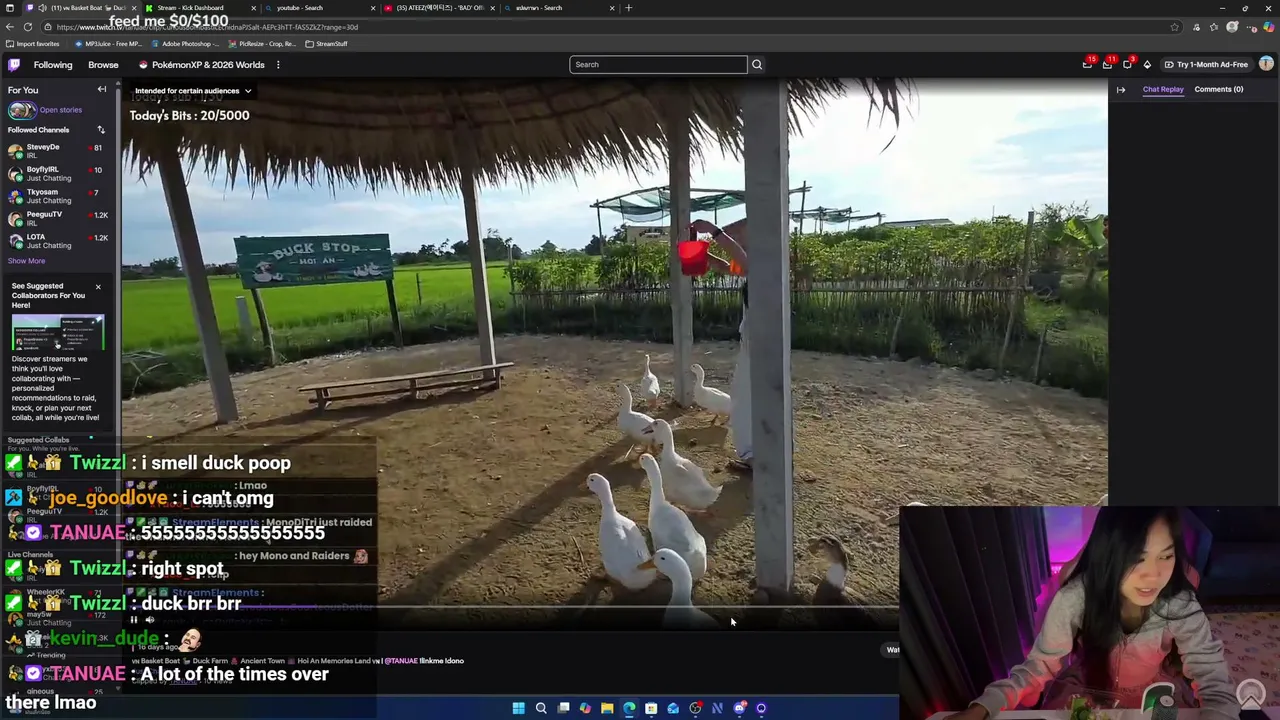Image resolution: width=1280 pixels, height=720 pixels.
Task: Open browser settings and more menu
Action: point(1251,27)
